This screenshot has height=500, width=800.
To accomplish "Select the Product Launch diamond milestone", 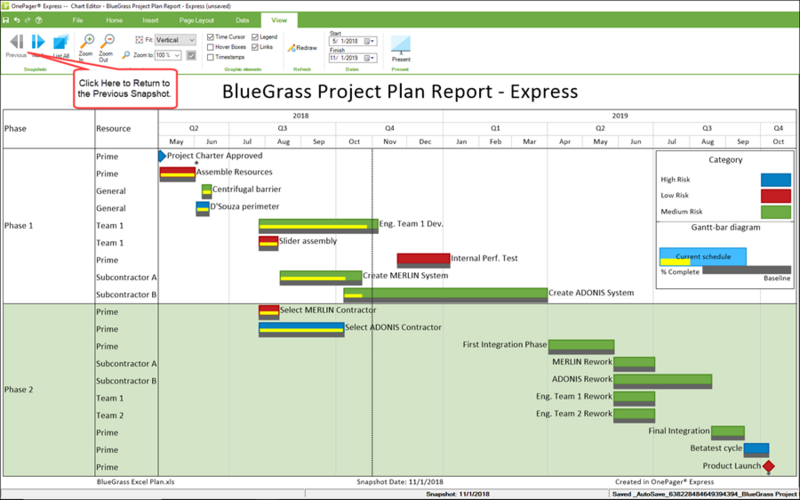I will pos(768,466).
